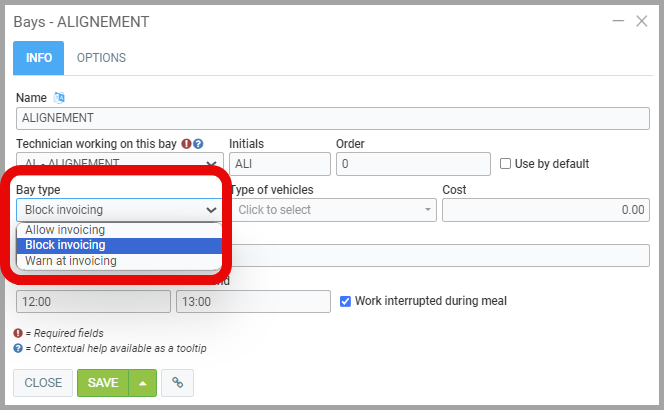Enable the Use by default checkbox
This screenshot has height=410, width=664.
pos(506,164)
